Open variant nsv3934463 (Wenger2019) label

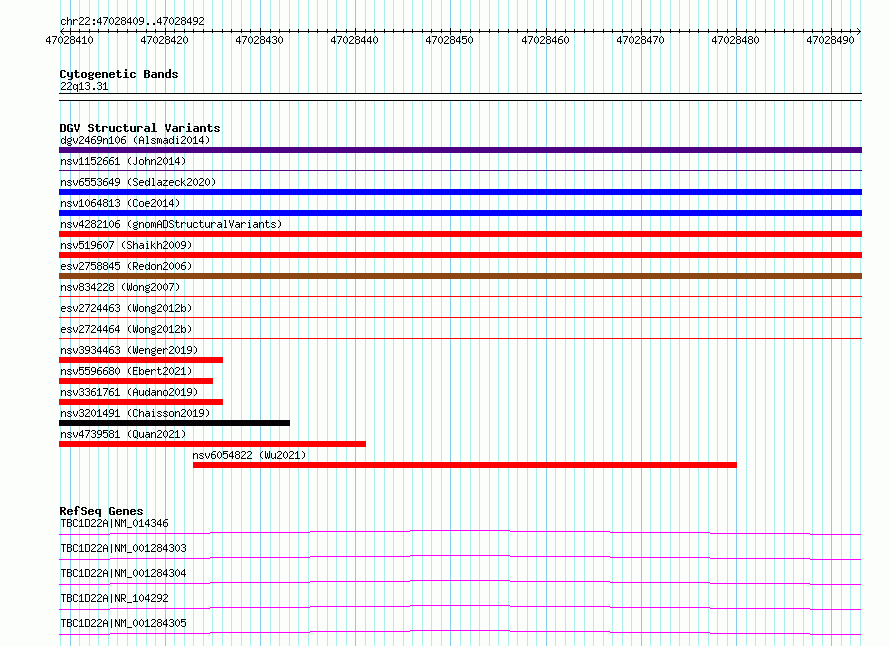[x=129, y=350]
